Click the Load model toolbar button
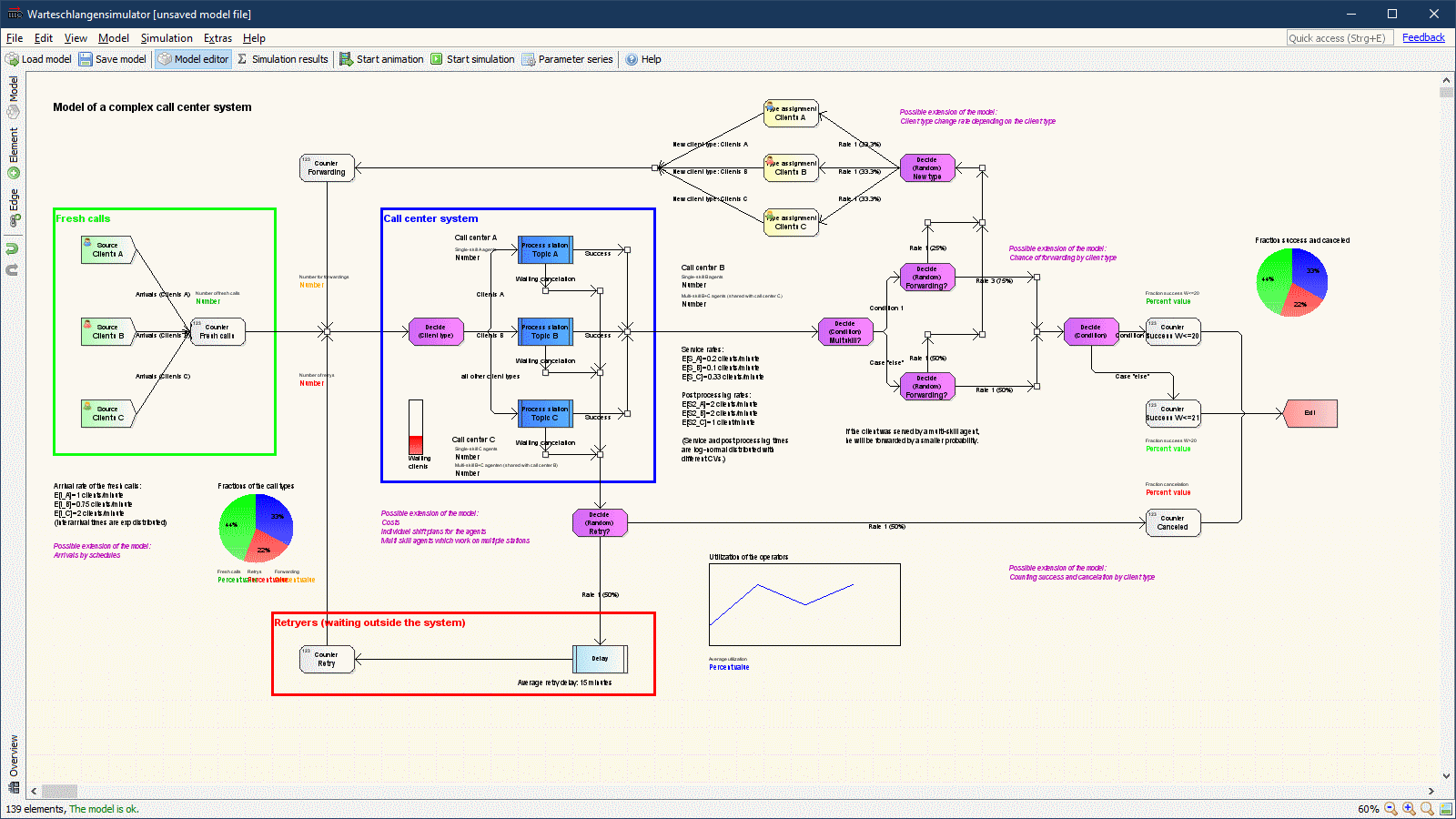Image resolution: width=1456 pixels, height=819 pixels. 38,59
